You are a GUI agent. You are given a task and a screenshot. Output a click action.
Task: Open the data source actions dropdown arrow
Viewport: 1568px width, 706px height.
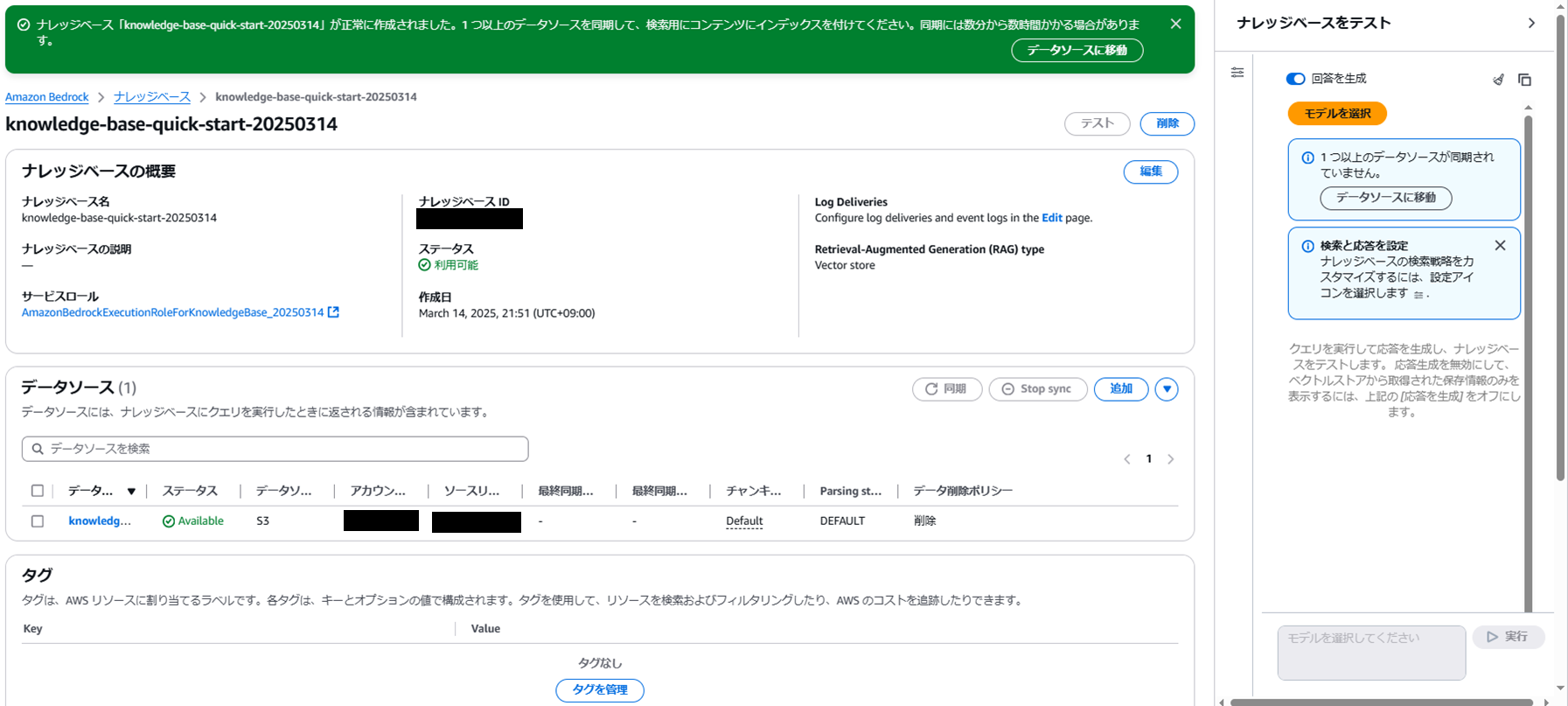point(1167,389)
